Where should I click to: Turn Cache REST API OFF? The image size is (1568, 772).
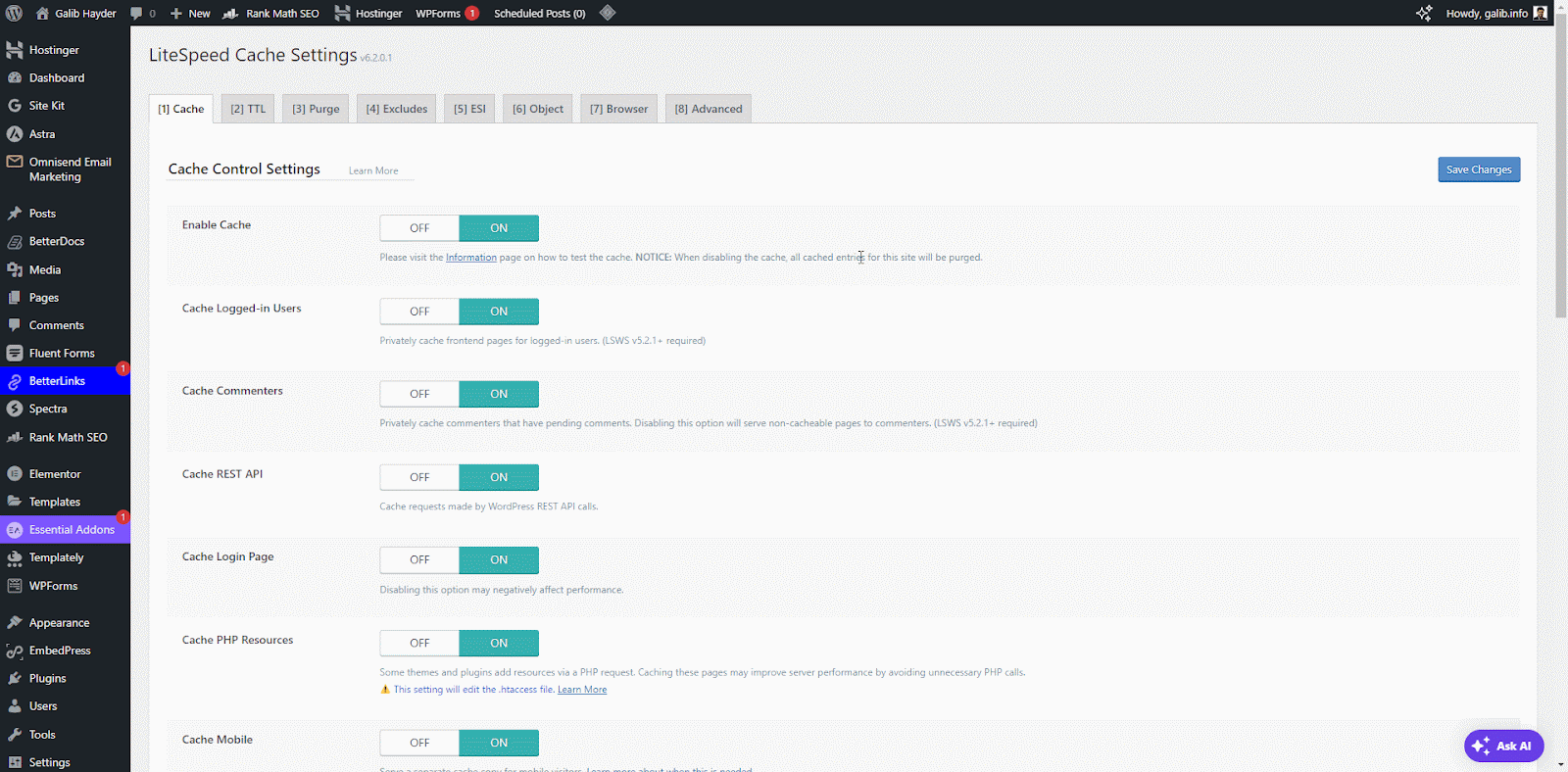point(419,477)
